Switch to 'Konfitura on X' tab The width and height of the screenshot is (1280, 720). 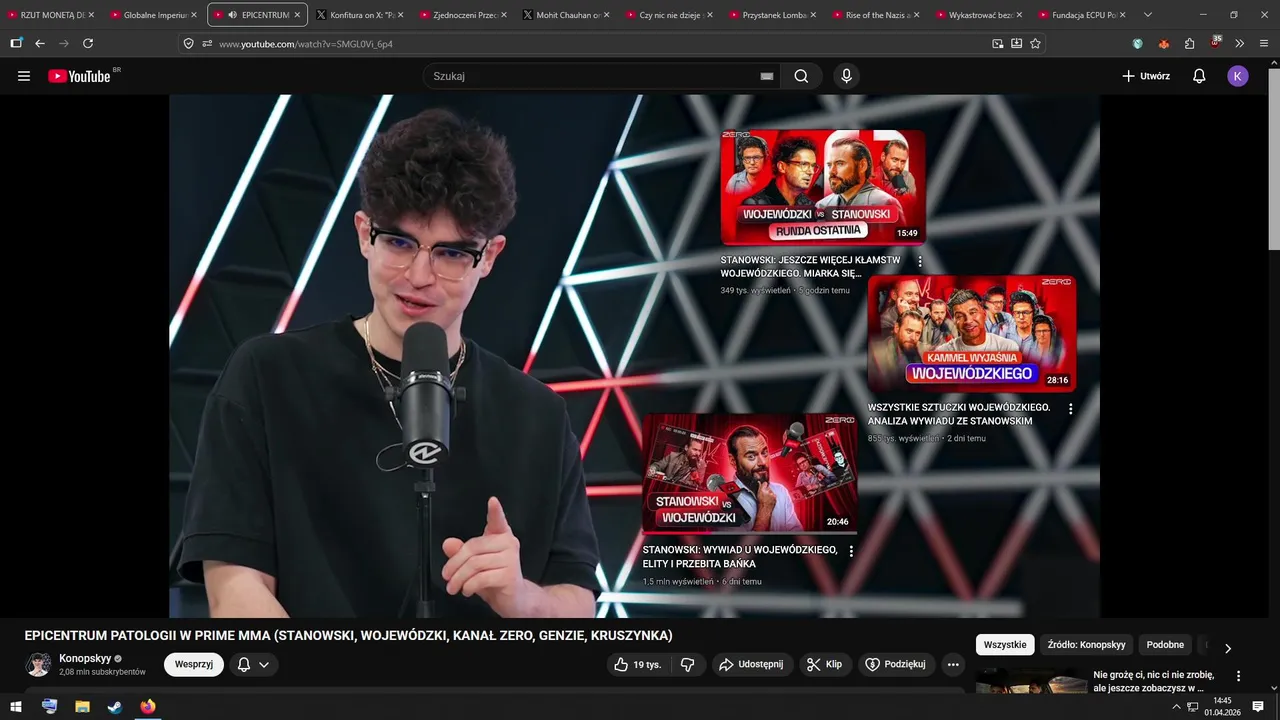coord(361,15)
